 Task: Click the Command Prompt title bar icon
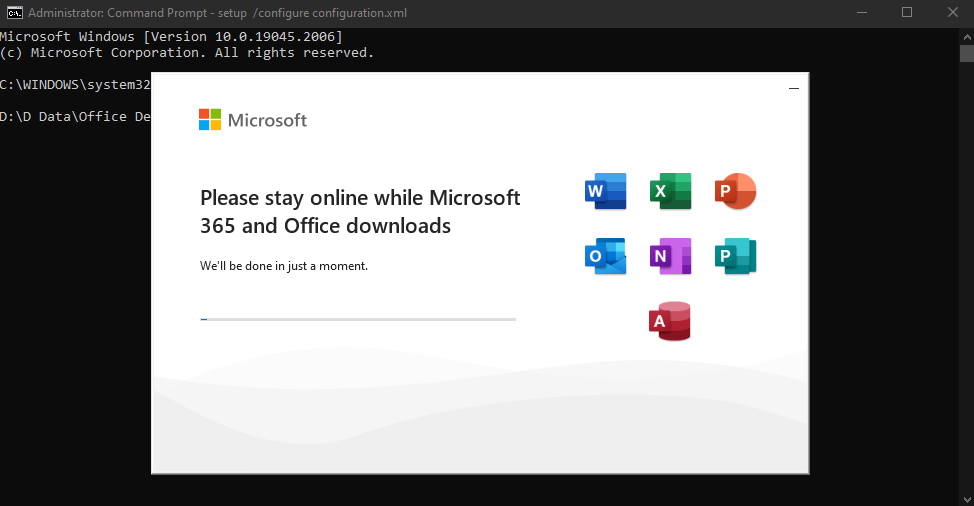pyautogui.click(x=14, y=12)
